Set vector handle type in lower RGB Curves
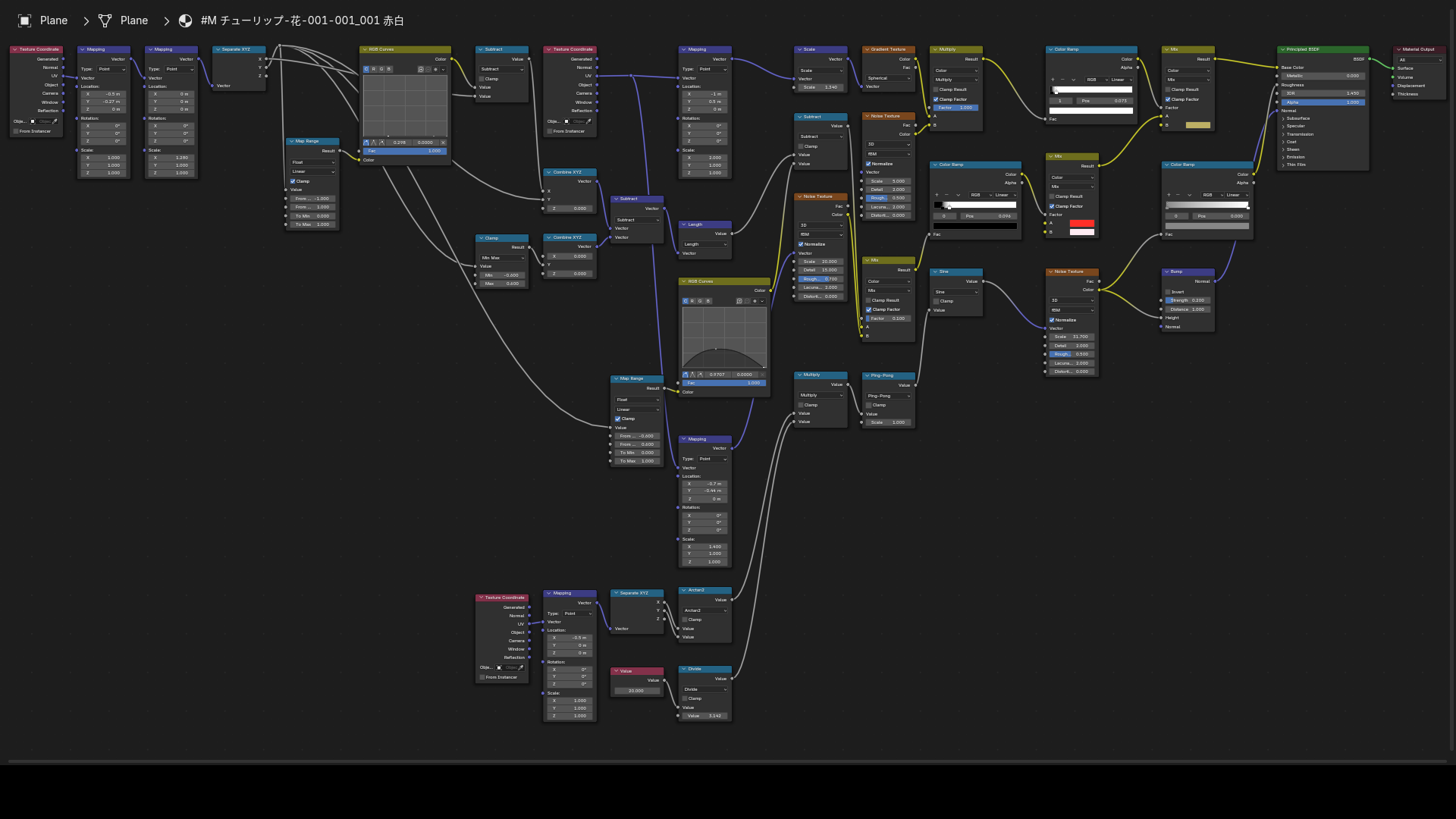The width and height of the screenshot is (1456, 819). [x=693, y=375]
